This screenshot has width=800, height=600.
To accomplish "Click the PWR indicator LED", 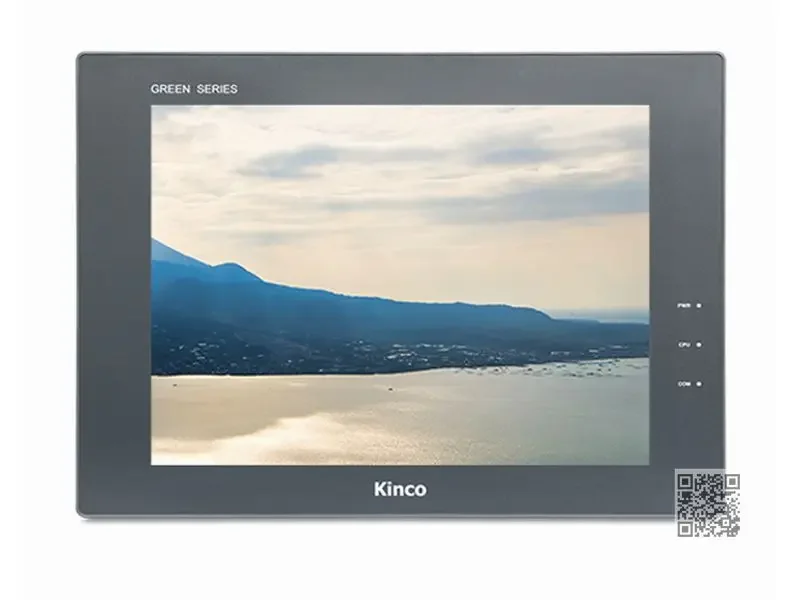I will 698,306.
